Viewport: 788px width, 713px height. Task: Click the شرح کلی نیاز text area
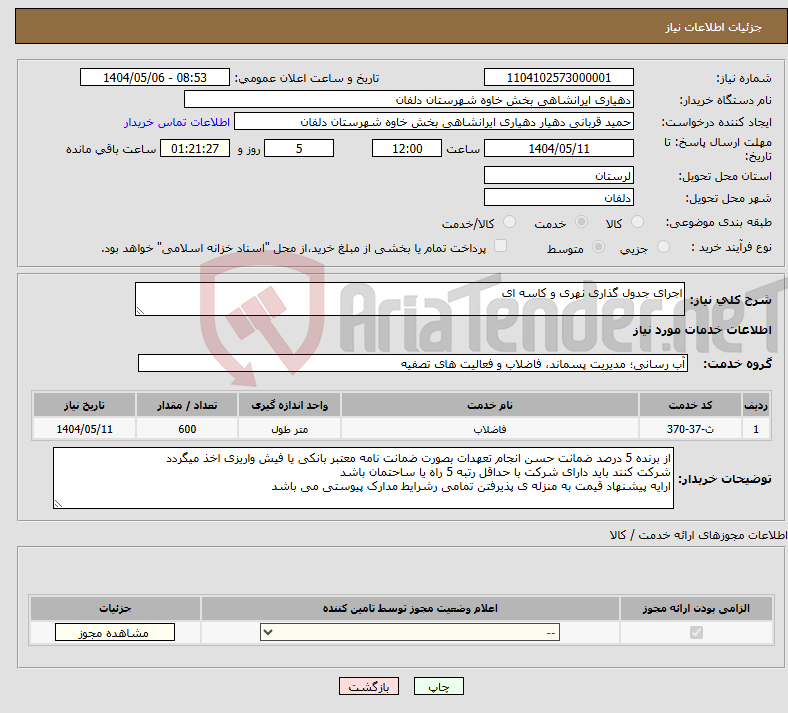(410, 299)
